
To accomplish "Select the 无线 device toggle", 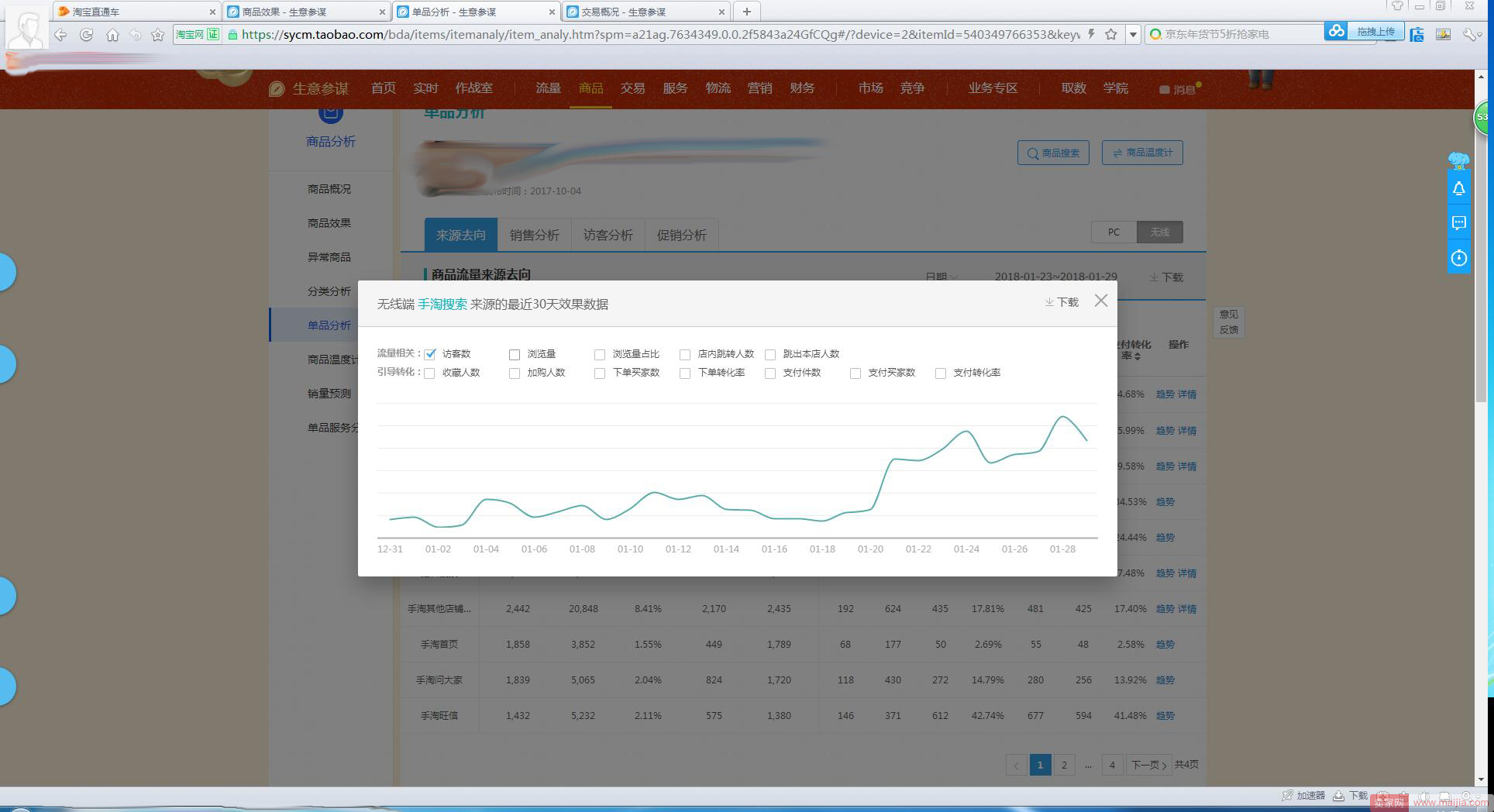I will tap(1160, 232).
